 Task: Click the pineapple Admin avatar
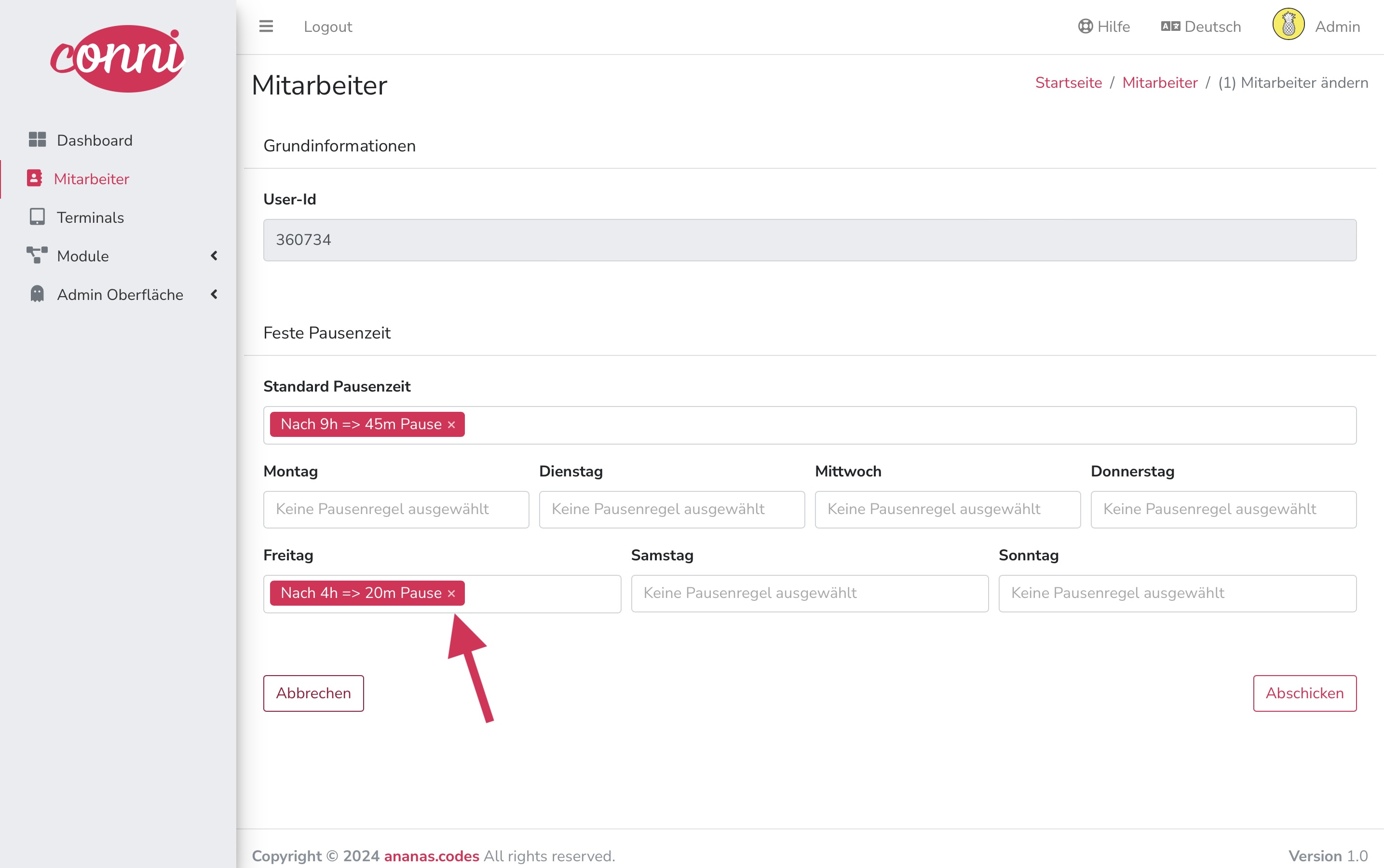[x=1288, y=25]
